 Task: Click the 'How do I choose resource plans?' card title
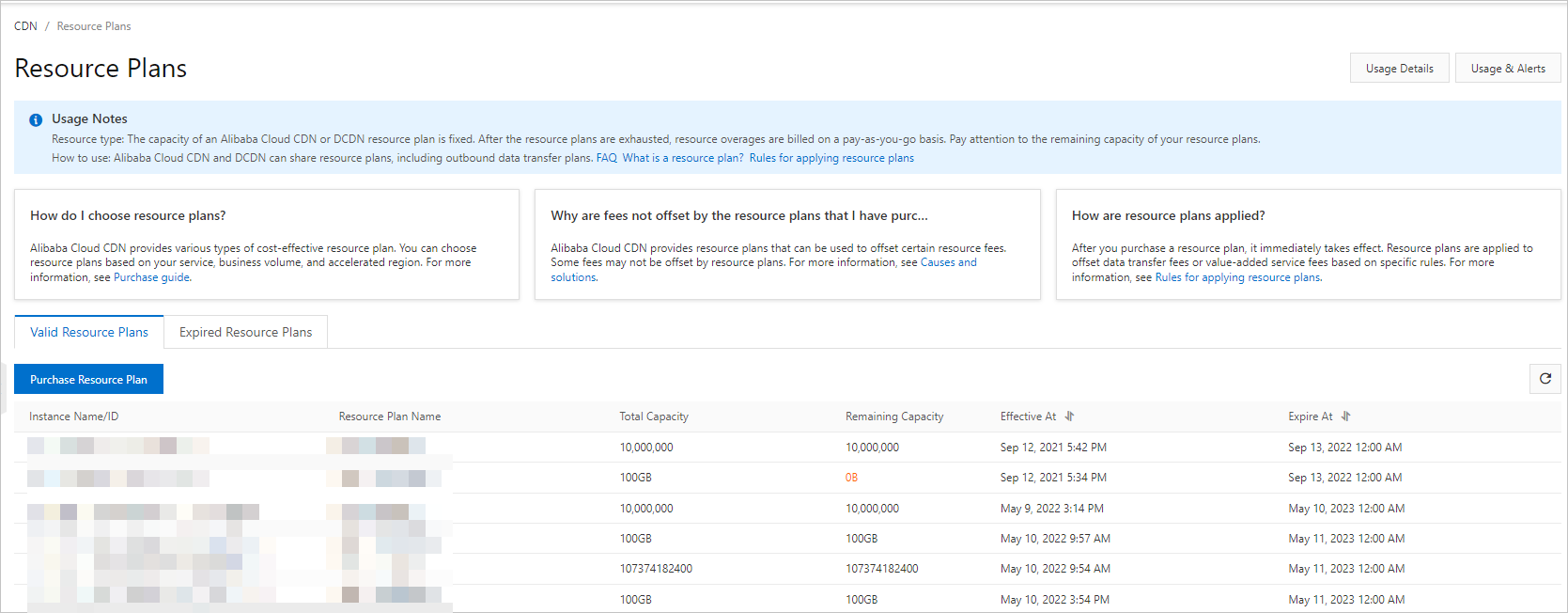click(x=128, y=216)
